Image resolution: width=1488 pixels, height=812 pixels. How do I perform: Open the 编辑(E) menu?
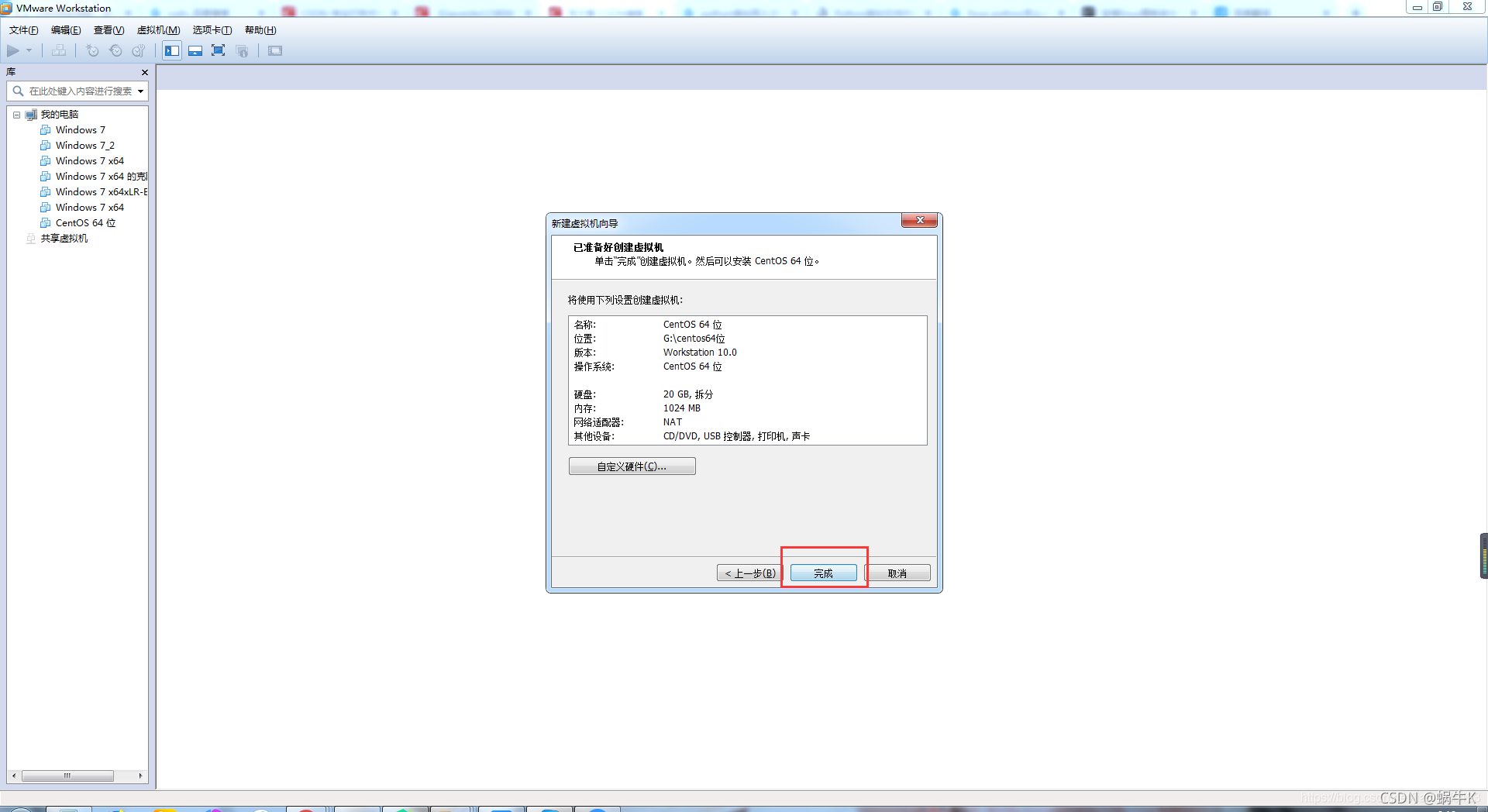66,30
